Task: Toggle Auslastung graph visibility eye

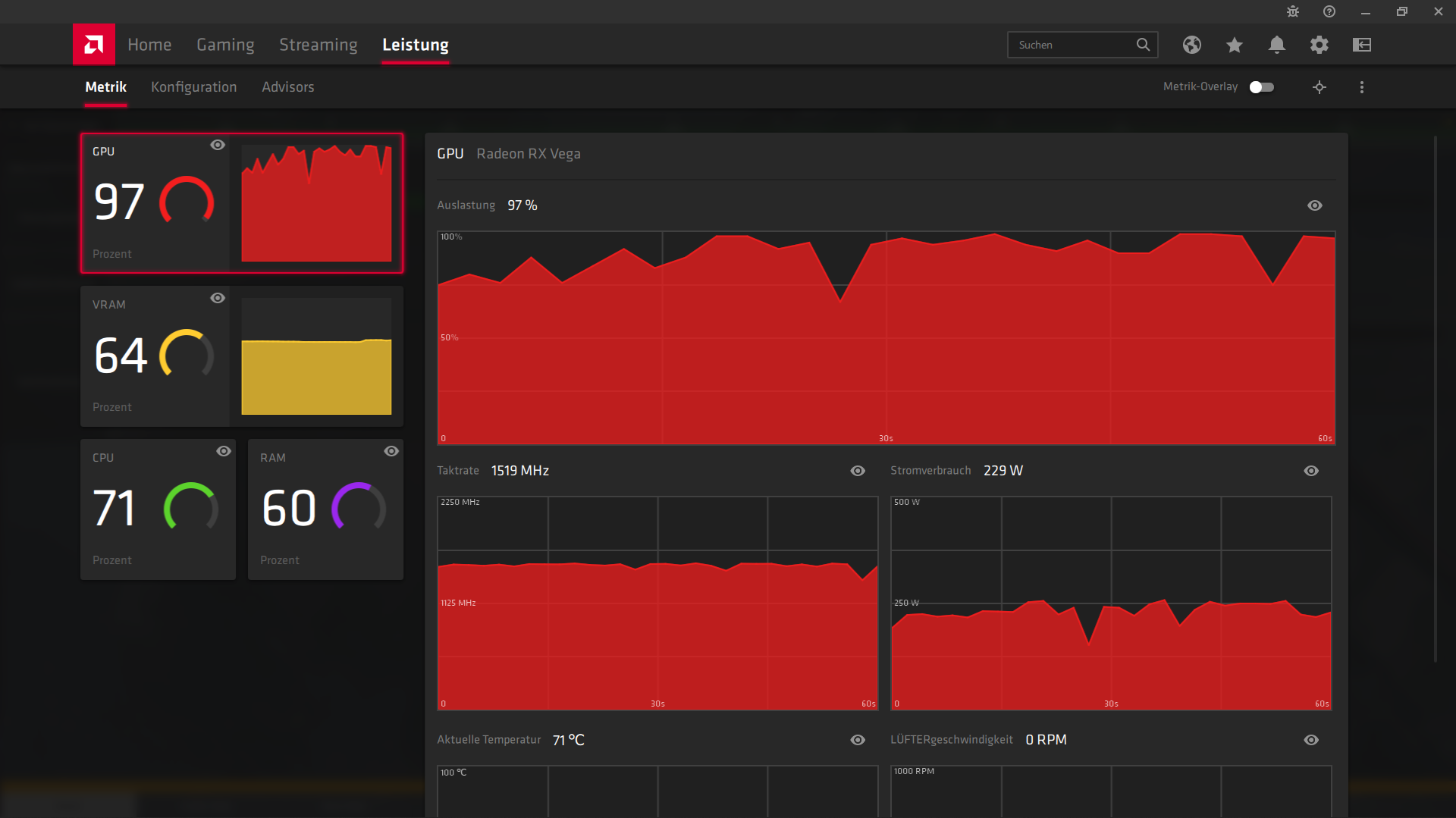Action: click(1315, 205)
